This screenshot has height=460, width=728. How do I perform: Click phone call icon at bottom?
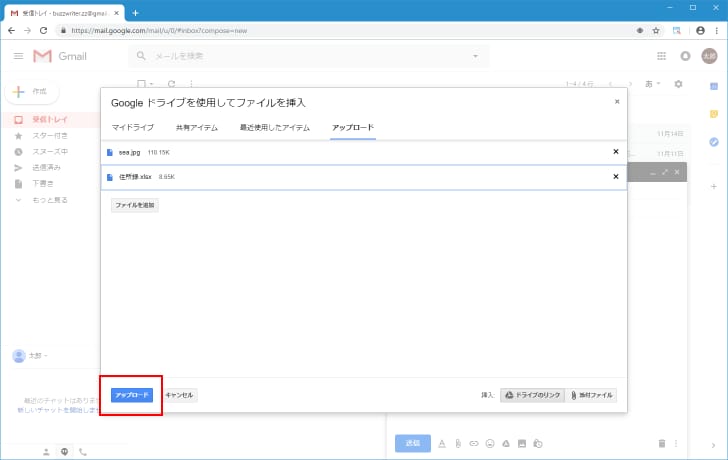coord(83,452)
